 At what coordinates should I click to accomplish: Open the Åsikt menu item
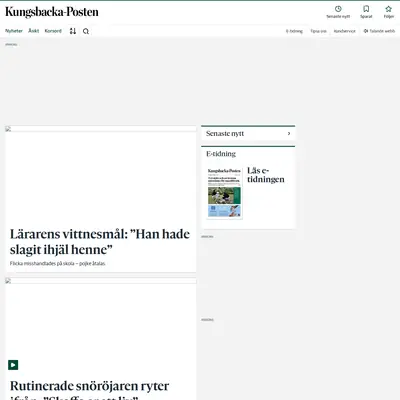click(34, 31)
